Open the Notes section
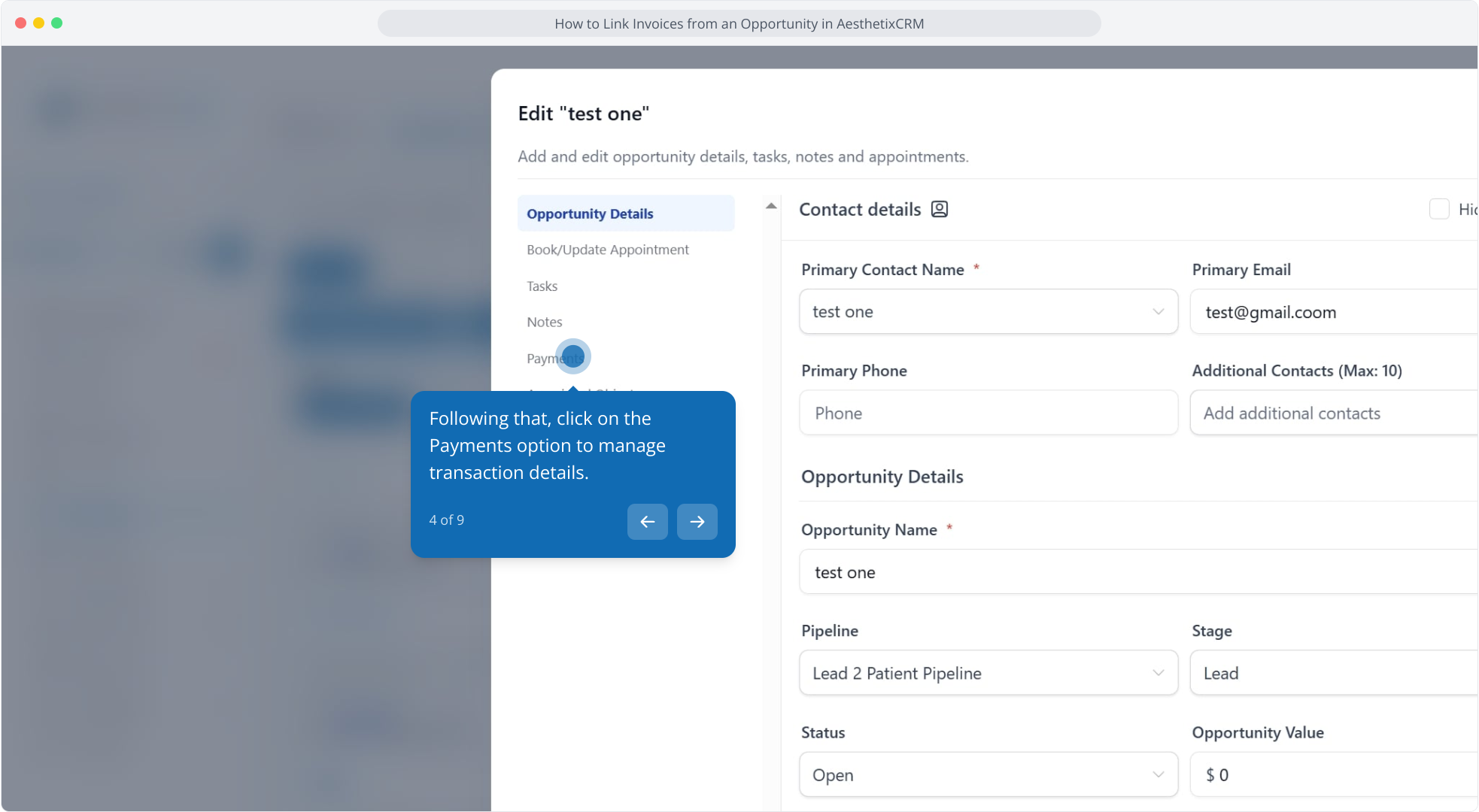 pos(544,323)
